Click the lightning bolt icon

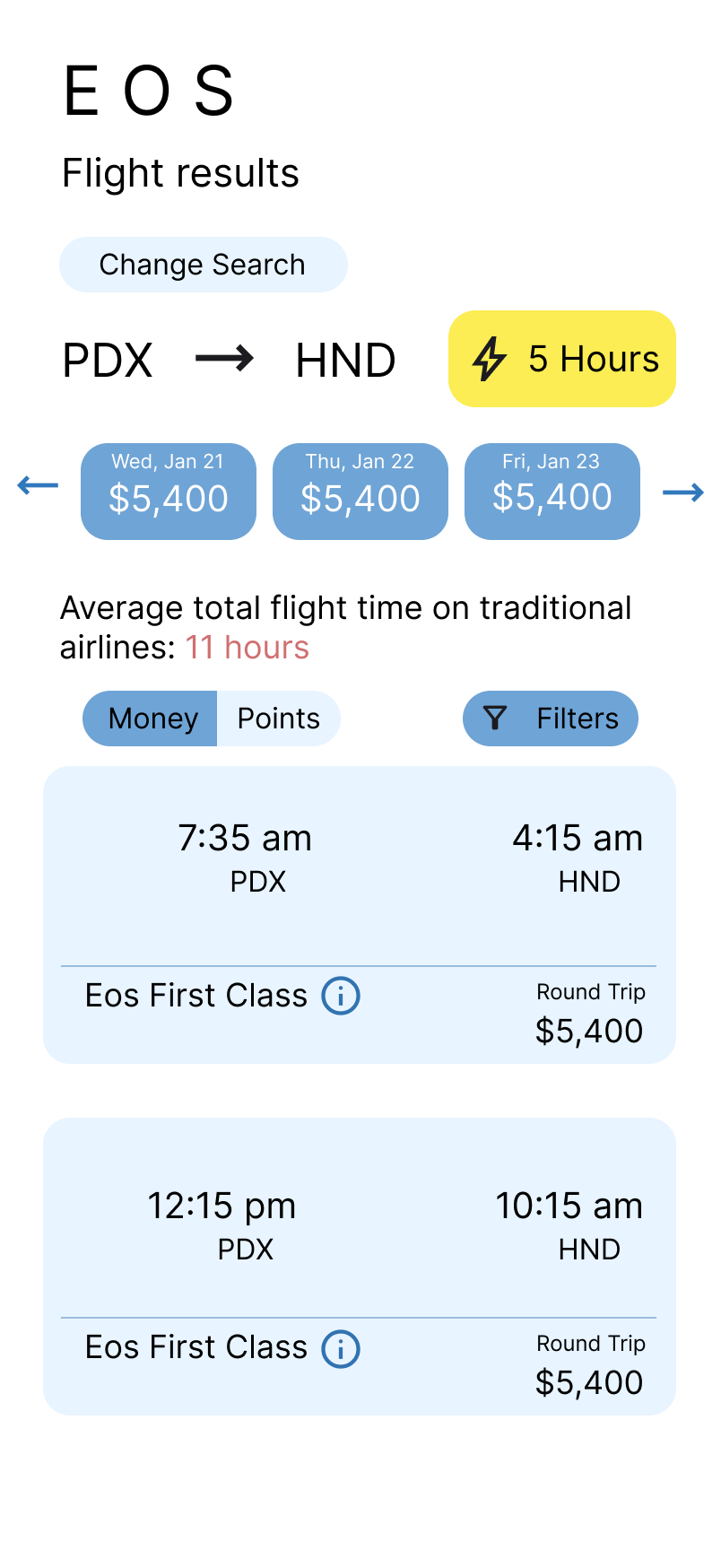tap(490, 359)
